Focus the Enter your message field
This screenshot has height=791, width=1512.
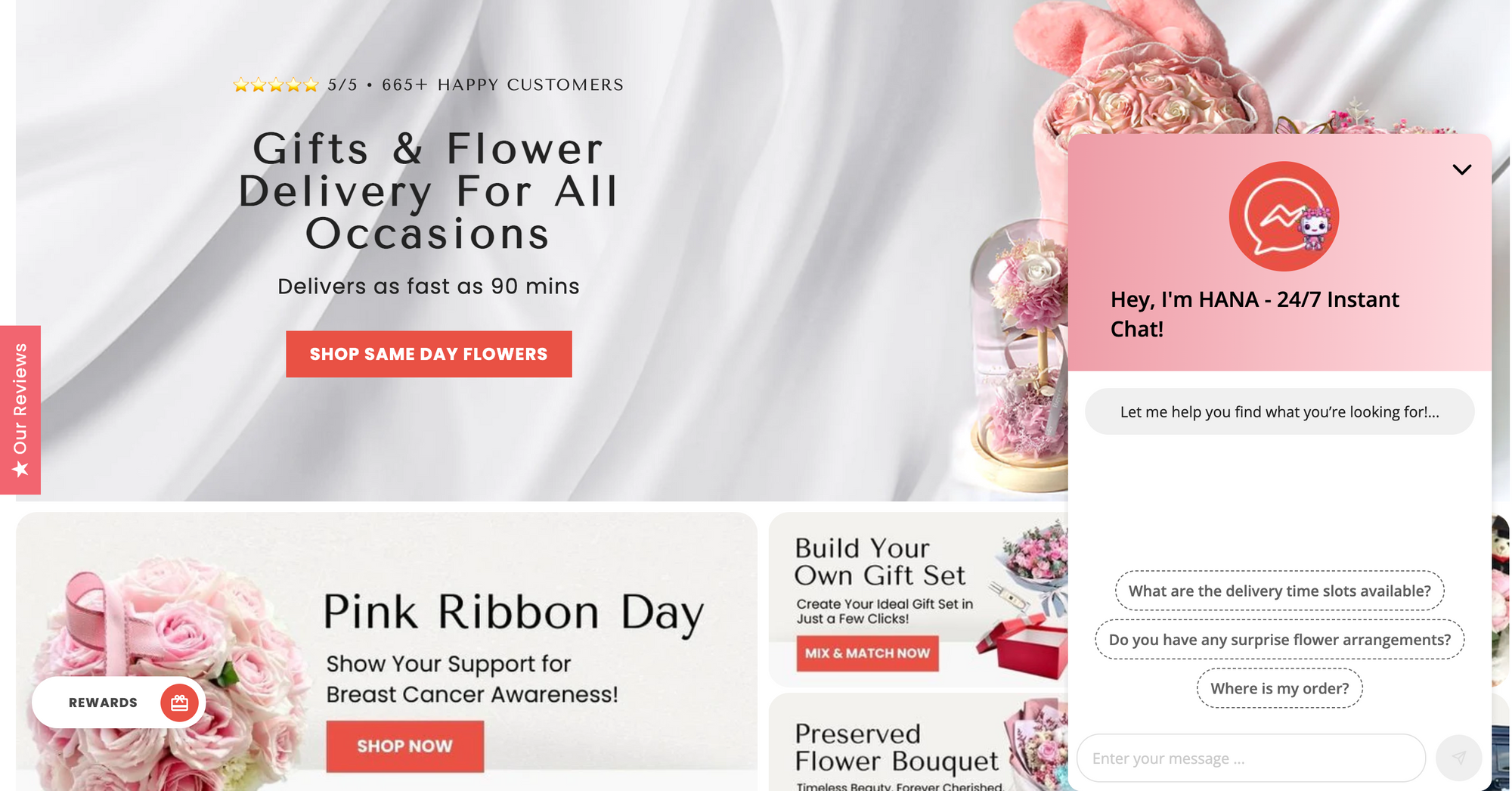pos(1251,758)
